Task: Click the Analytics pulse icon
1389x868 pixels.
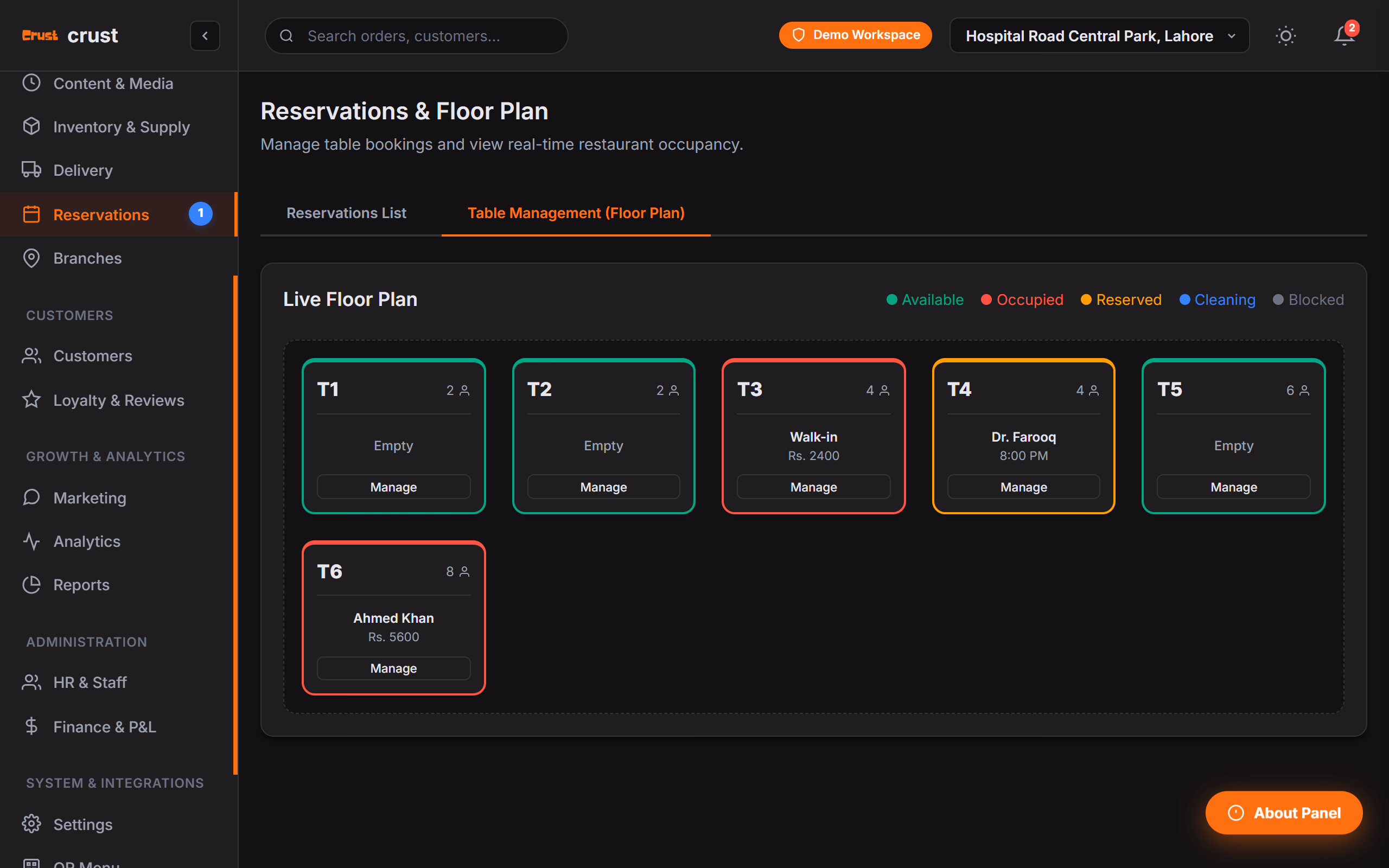Action: pyautogui.click(x=31, y=541)
